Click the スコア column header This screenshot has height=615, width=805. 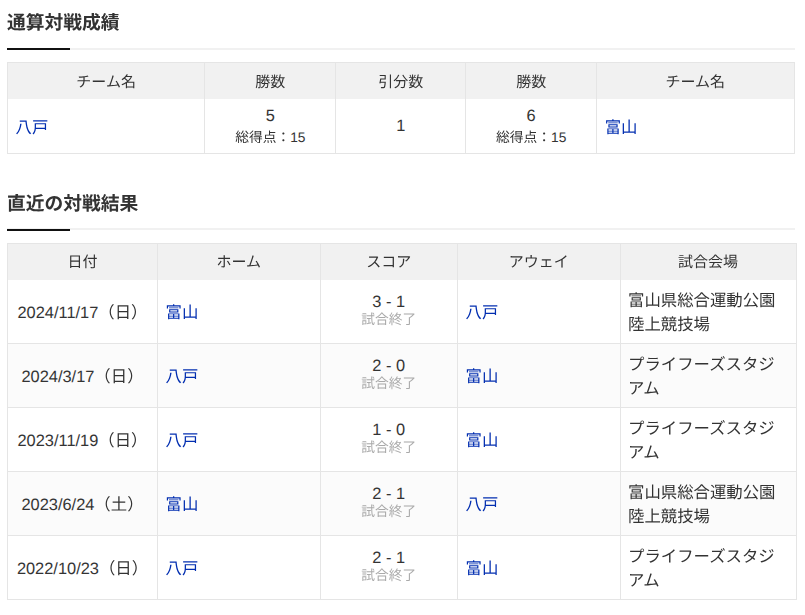(x=389, y=262)
